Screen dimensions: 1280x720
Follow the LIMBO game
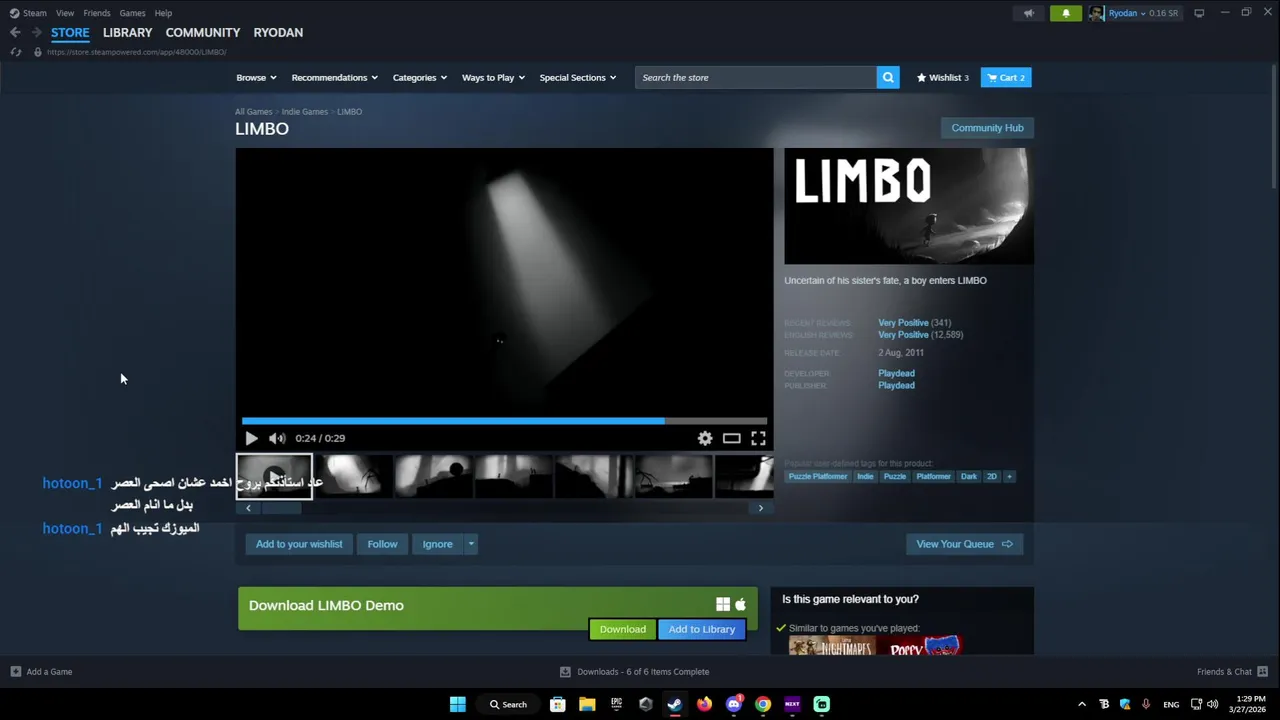382,544
